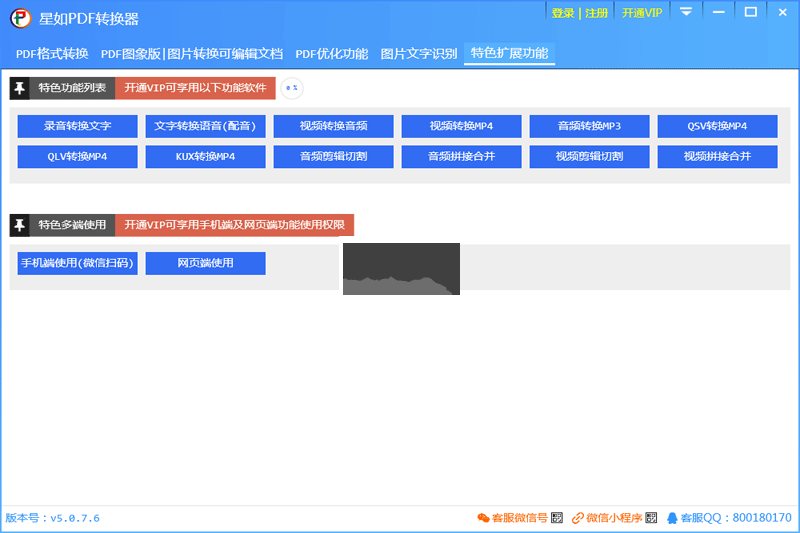The image size is (800, 533).
Task: Open 视频剪辑切割 tool
Action: tap(589, 157)
